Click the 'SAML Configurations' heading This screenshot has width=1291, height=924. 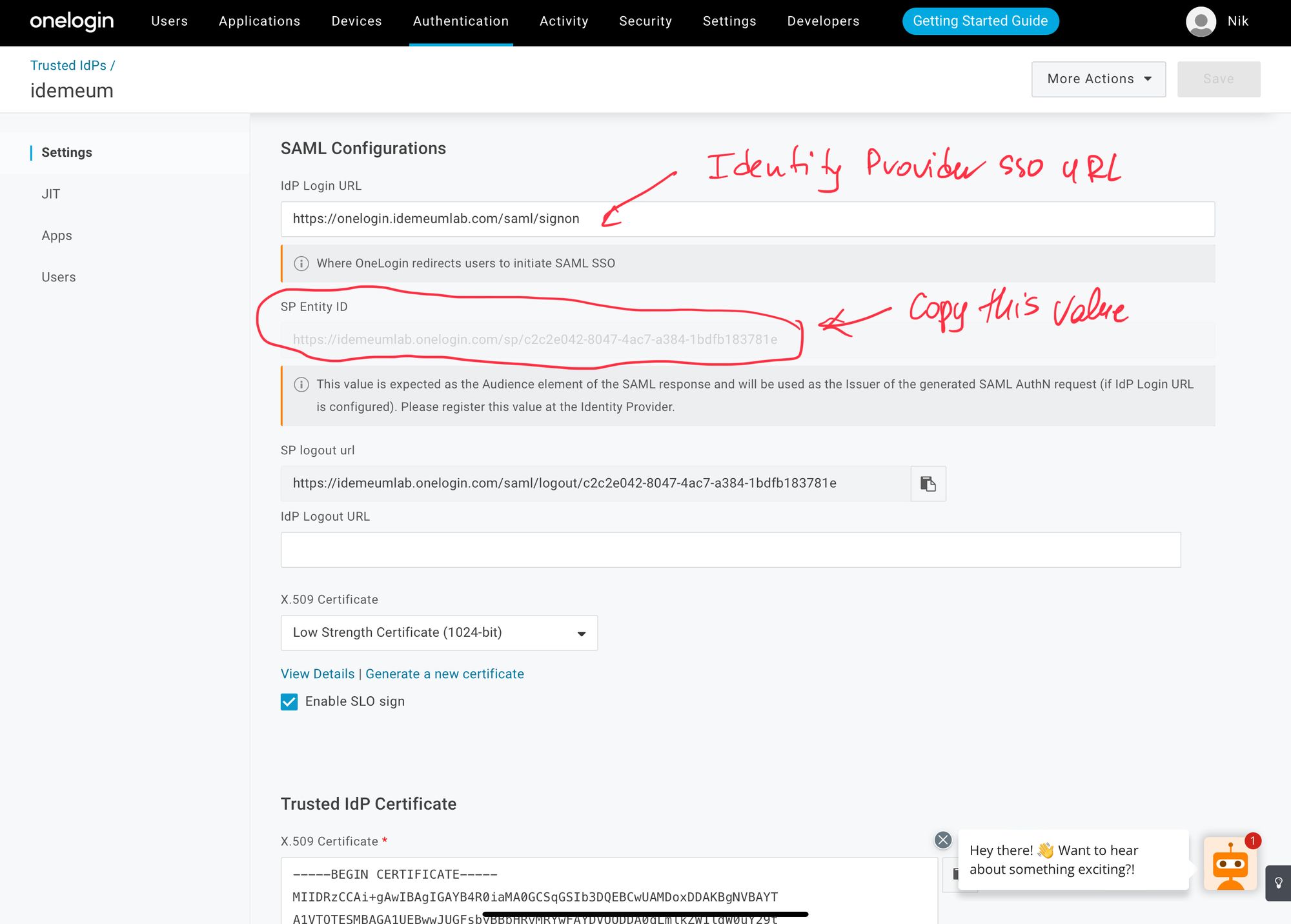(x=363, y=148)
